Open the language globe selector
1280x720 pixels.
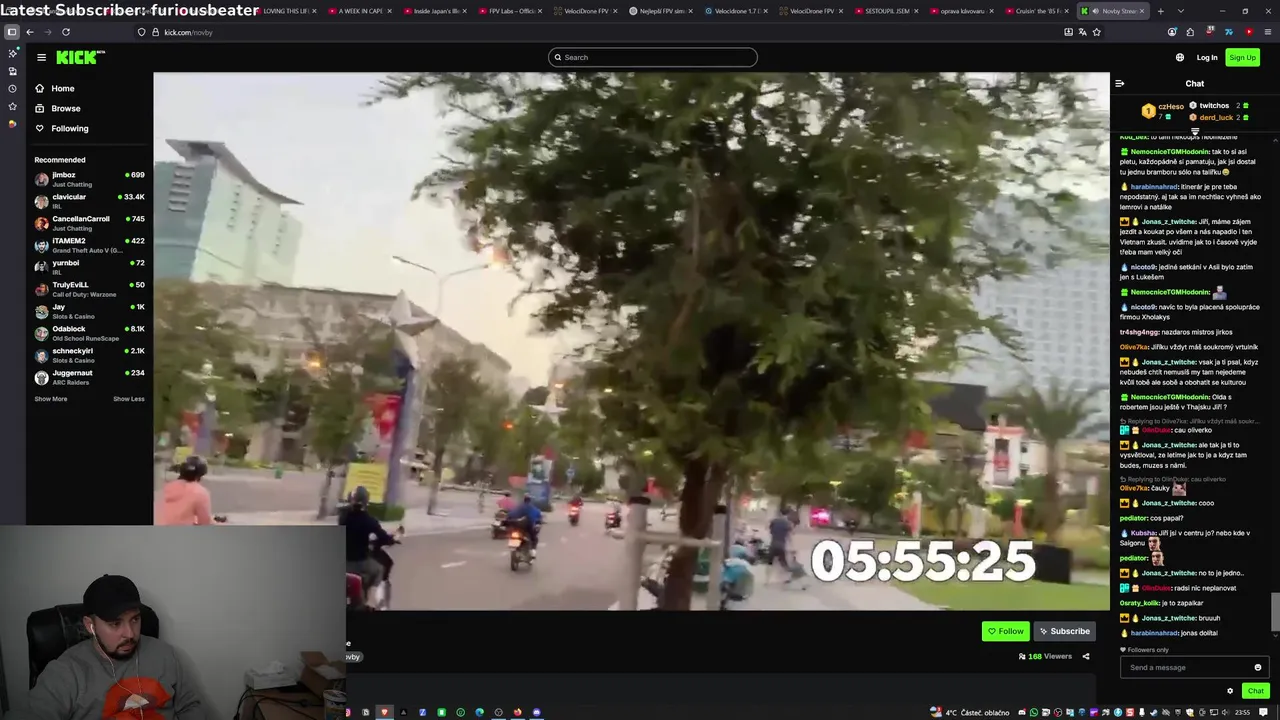tap(1180, 57)
